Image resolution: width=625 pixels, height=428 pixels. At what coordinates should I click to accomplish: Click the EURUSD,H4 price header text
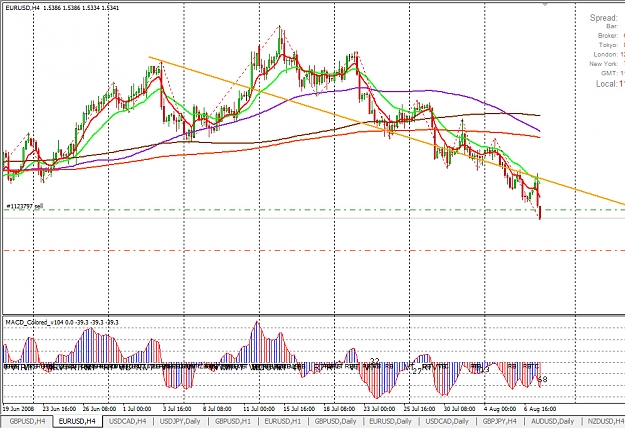pyautogui.click(x=62, y=8)
